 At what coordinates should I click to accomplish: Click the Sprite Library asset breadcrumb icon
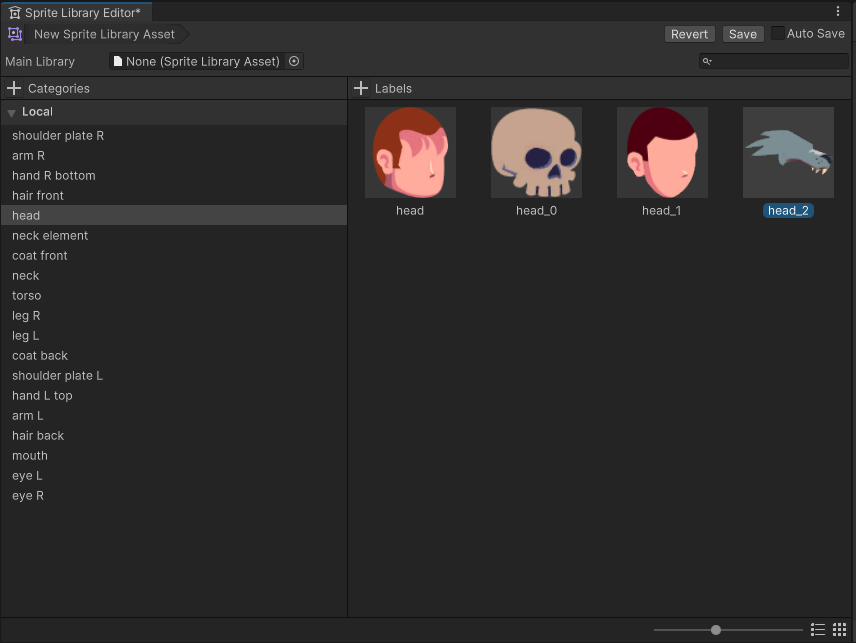[x=15, y=34]
